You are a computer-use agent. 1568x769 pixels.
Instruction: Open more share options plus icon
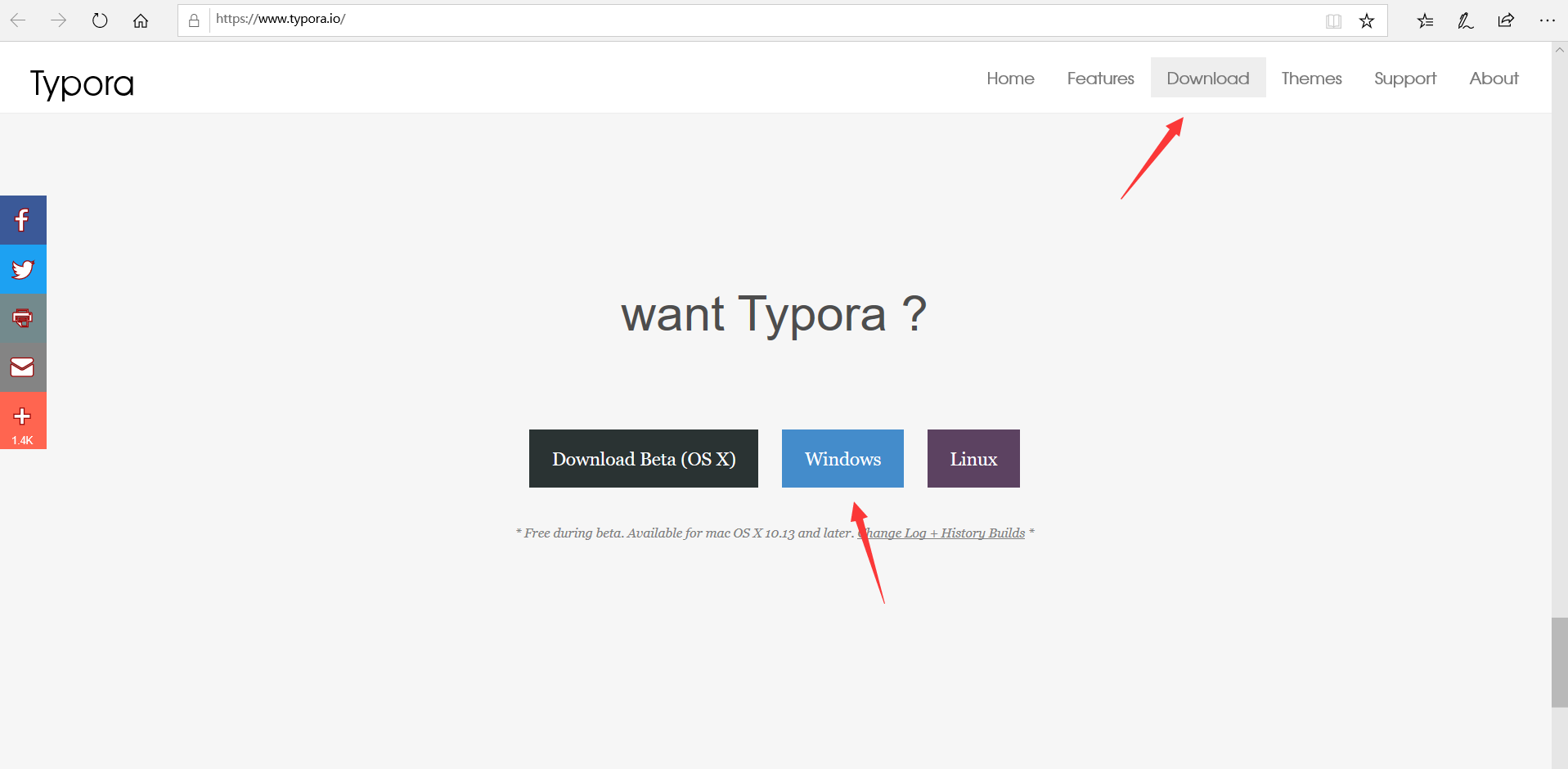(23, 420)
